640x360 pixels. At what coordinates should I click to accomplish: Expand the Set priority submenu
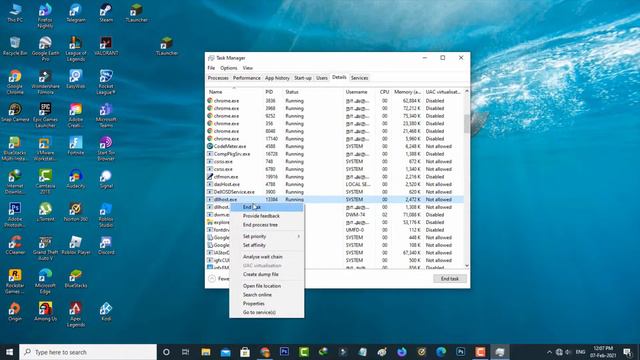267,236
